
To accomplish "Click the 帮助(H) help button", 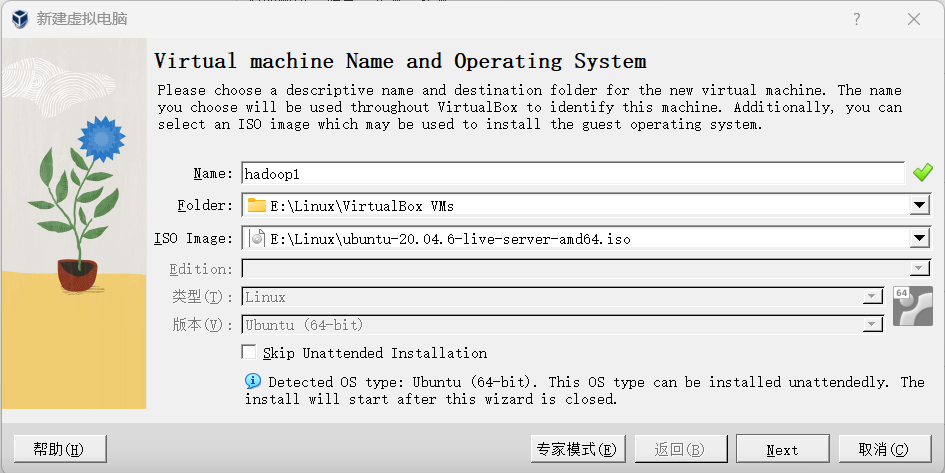I will tap(59, 449).
